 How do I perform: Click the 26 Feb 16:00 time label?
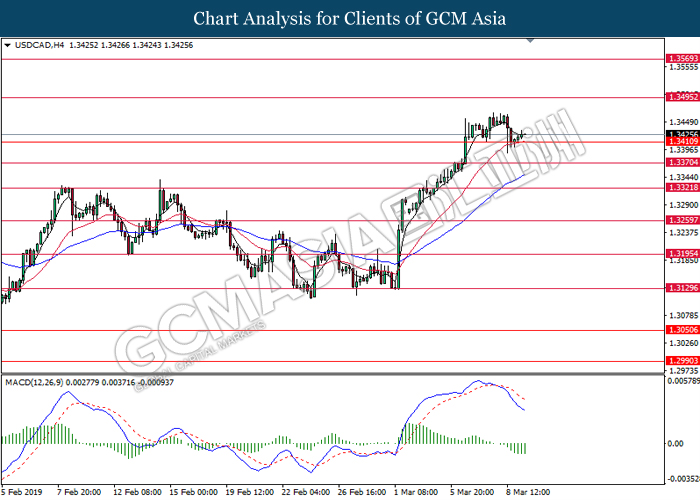362,492
